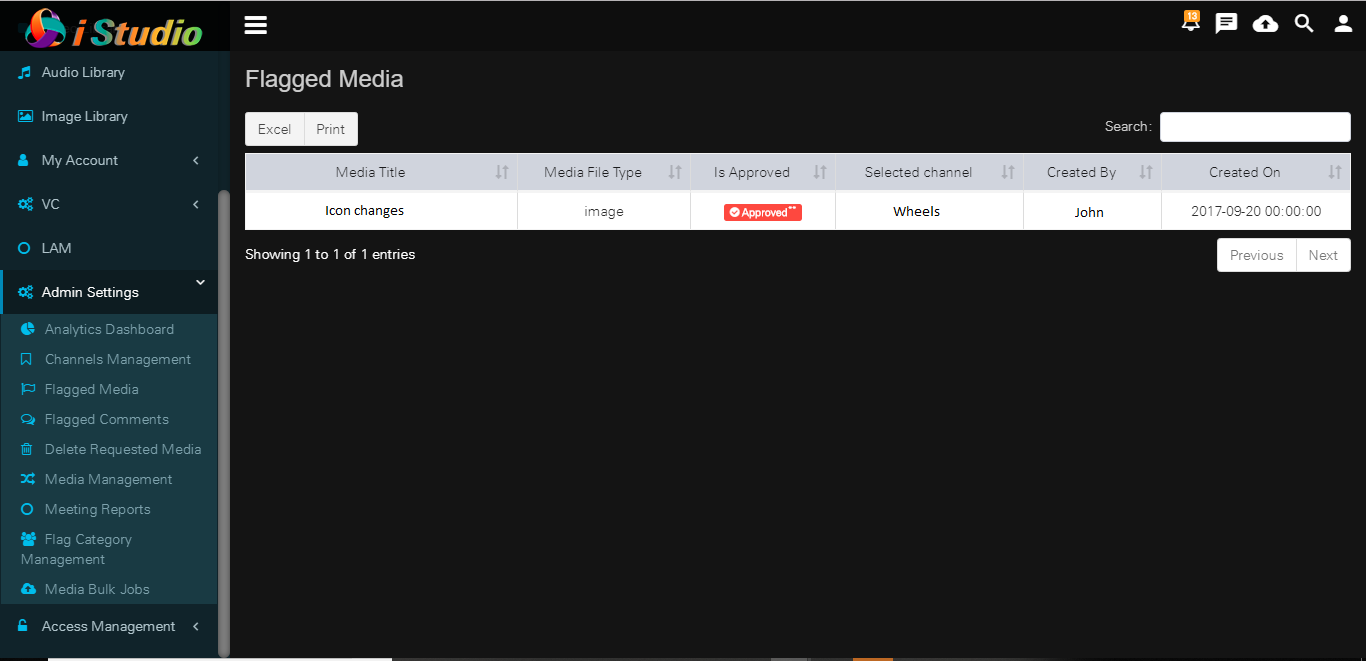Sort by Is Approved column arrows

(820, 172)
